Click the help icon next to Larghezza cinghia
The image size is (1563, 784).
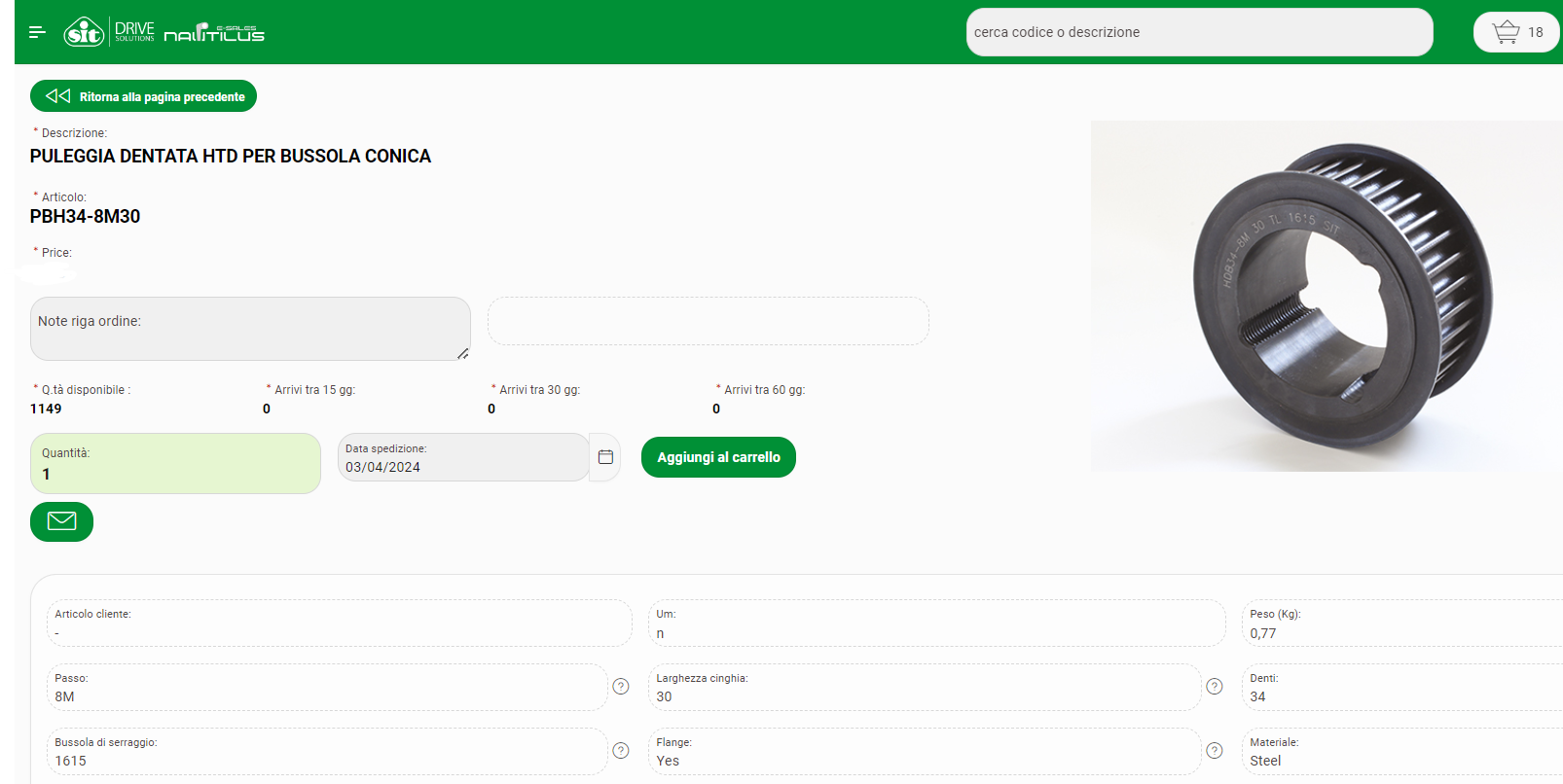[x=1215, y=687]
